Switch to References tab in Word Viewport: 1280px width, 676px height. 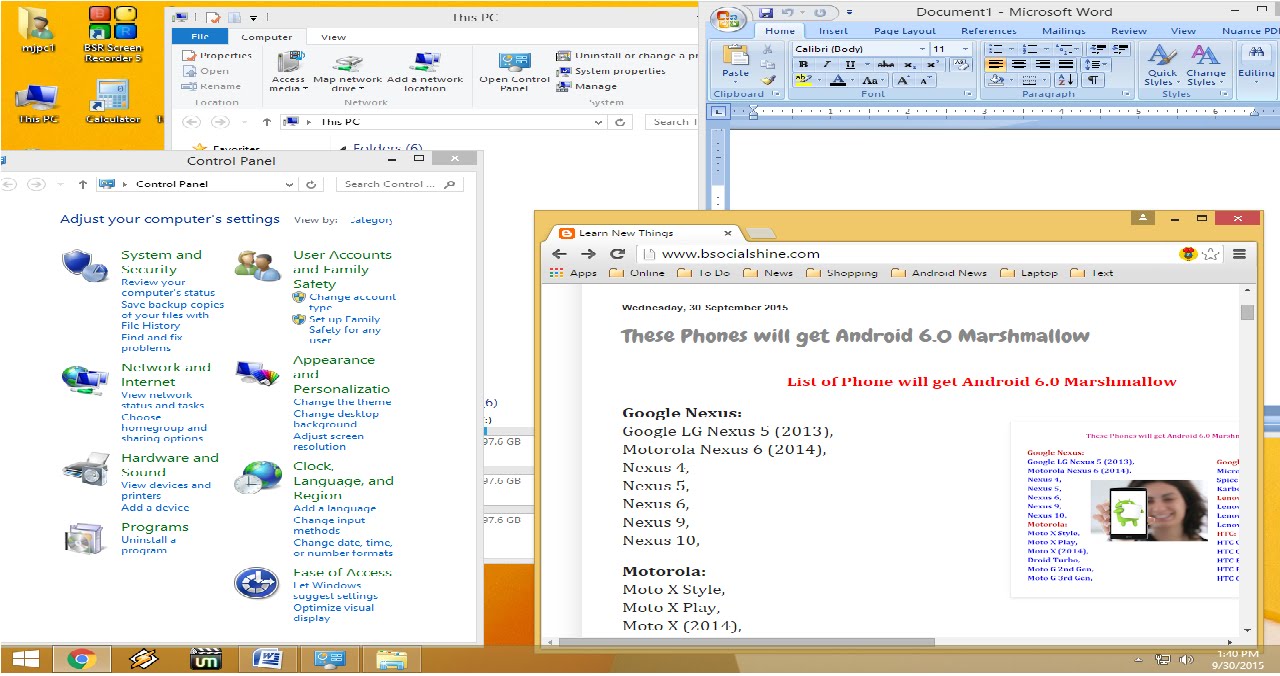coord(989,31)
